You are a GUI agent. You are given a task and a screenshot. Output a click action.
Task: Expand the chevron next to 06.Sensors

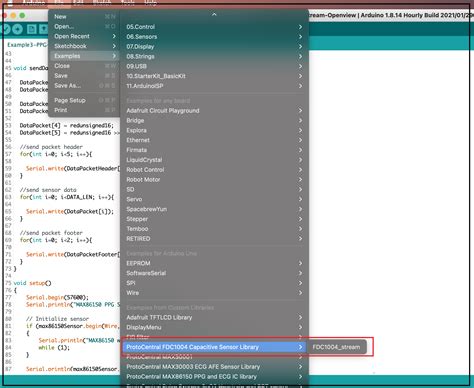tap(300, 37)
